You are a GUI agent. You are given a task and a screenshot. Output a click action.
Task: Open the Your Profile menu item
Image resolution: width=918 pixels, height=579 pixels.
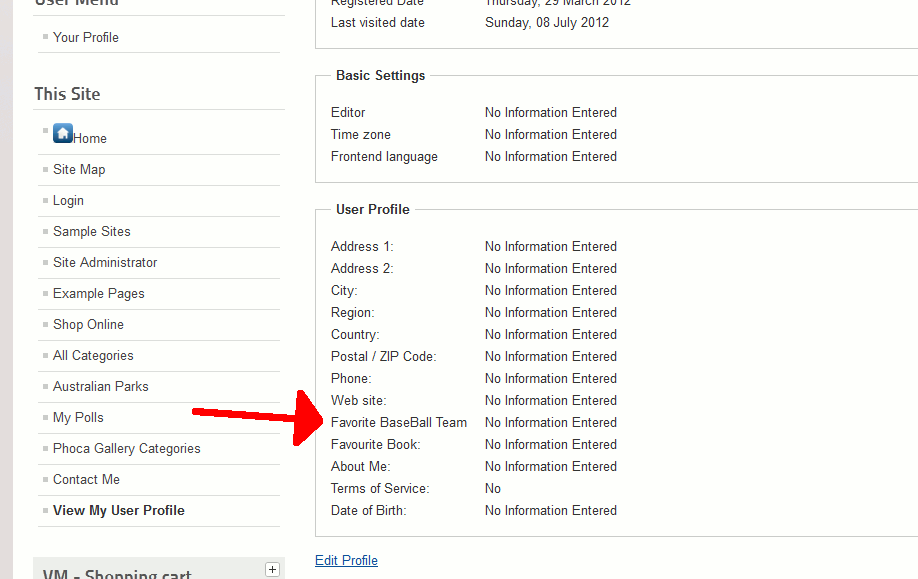pyautogui.click(x=85, y=37)
